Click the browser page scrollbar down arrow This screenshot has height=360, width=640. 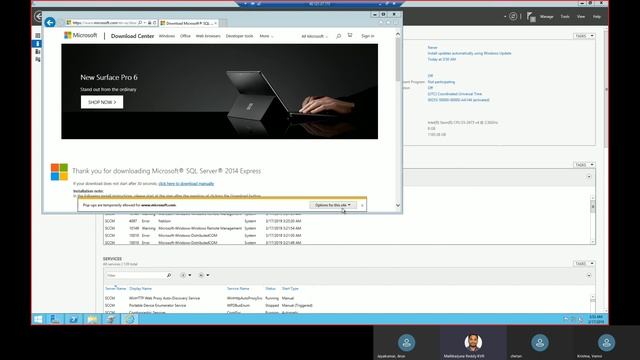tap(398, 205)
